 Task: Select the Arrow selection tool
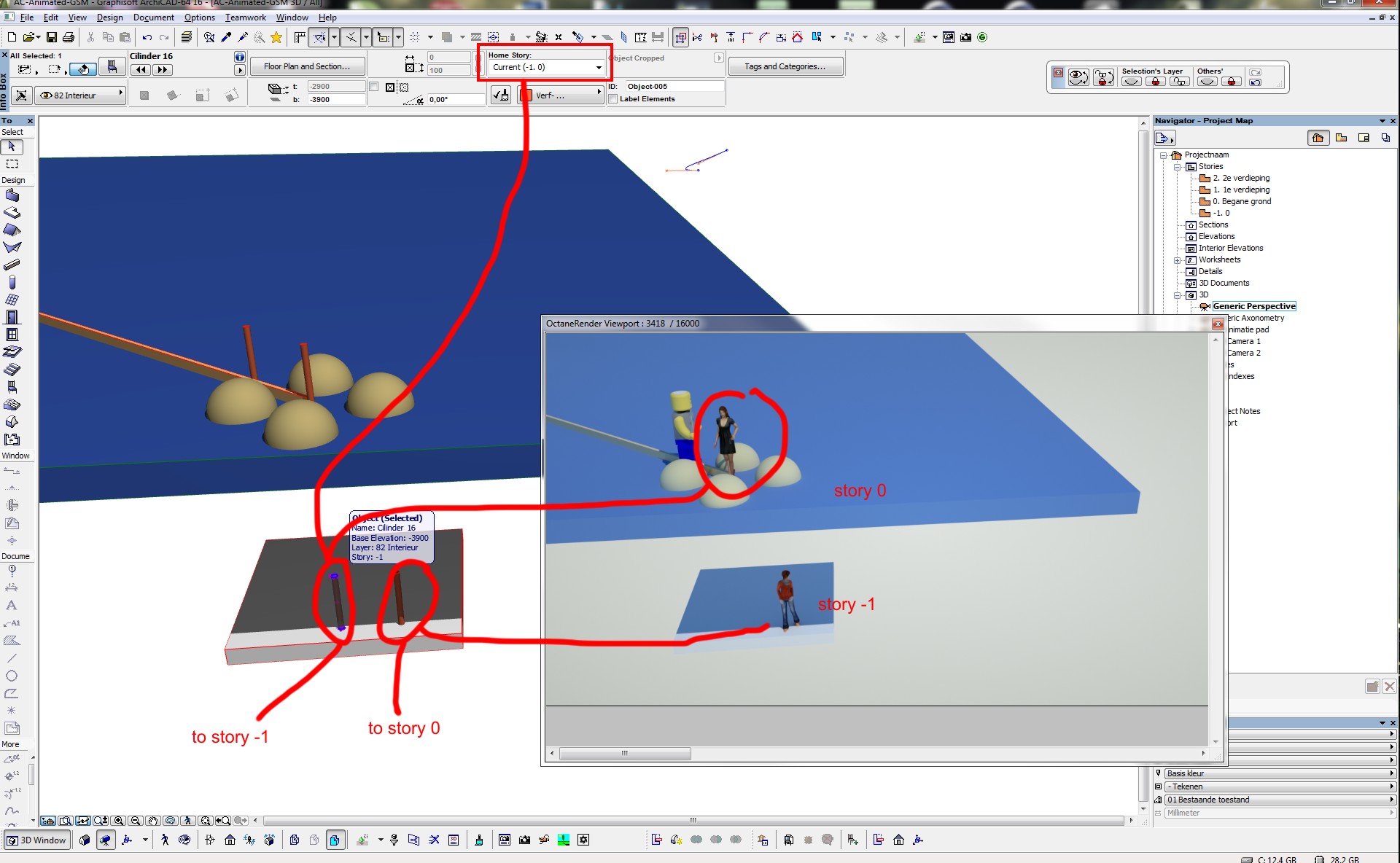pyautogui.click(x=12, y=147)
